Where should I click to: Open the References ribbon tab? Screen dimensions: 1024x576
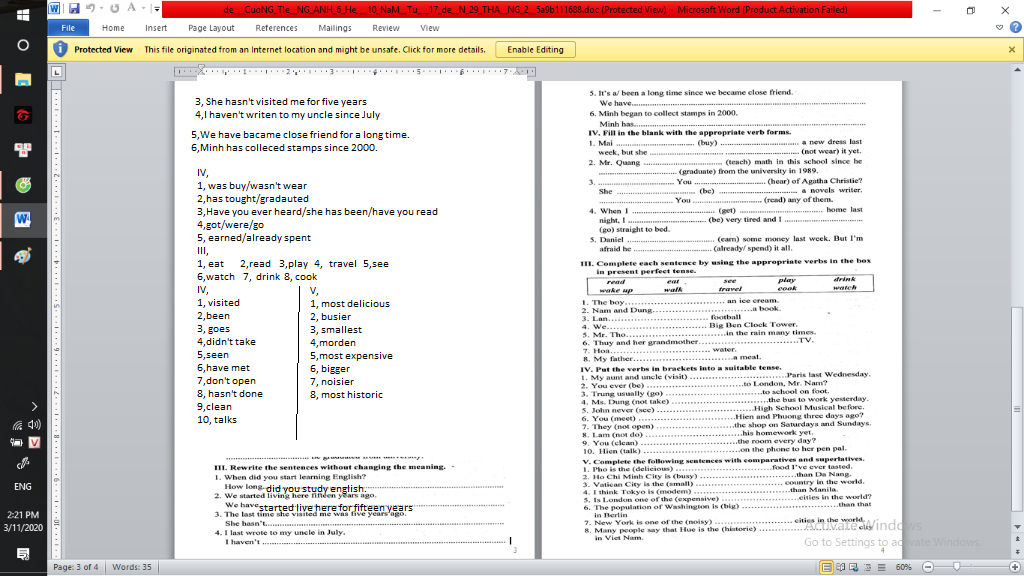pyautogui.click(x=276, y=28)
